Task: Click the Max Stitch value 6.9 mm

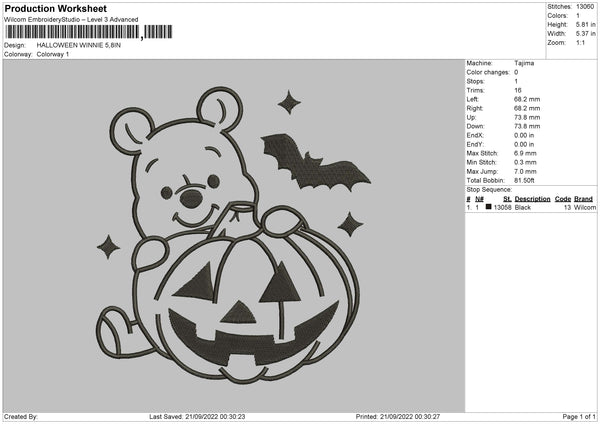Action: [x=525, y=153]
